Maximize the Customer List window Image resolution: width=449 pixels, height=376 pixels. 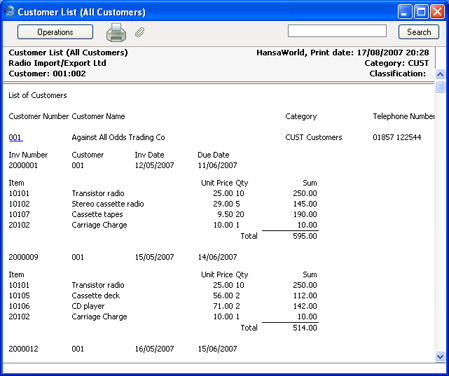(x=421, y=12)
